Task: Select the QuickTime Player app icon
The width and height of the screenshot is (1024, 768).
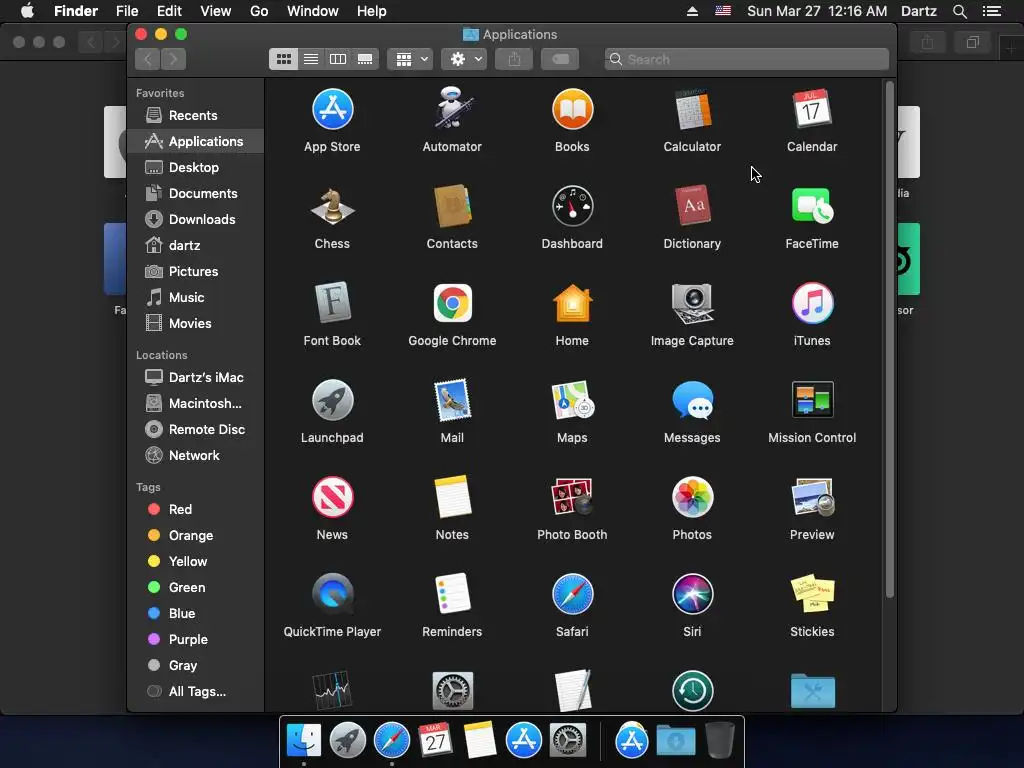Action: (x=332, y=594)
